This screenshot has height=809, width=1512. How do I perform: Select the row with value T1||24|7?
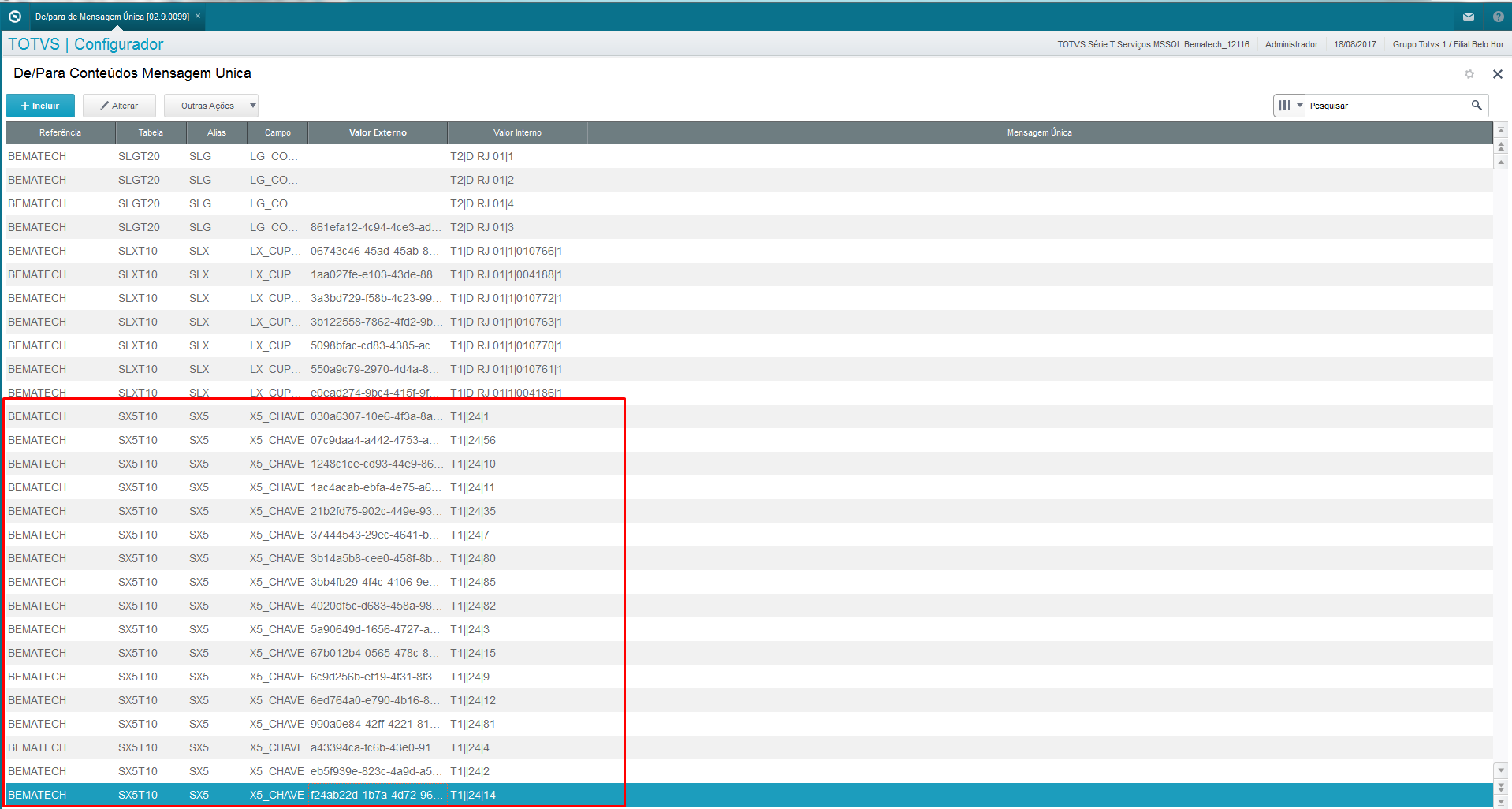(749, 535)
